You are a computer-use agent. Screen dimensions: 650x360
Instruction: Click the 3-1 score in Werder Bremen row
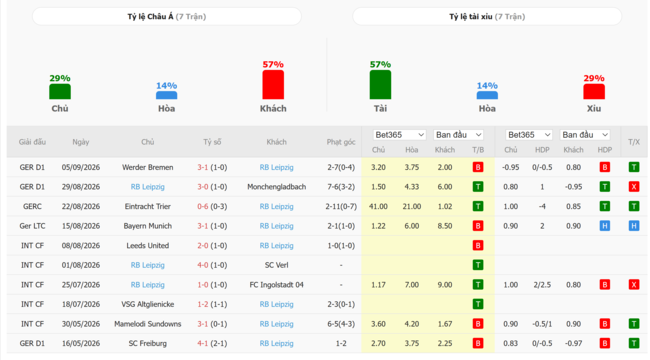(203, 167)
